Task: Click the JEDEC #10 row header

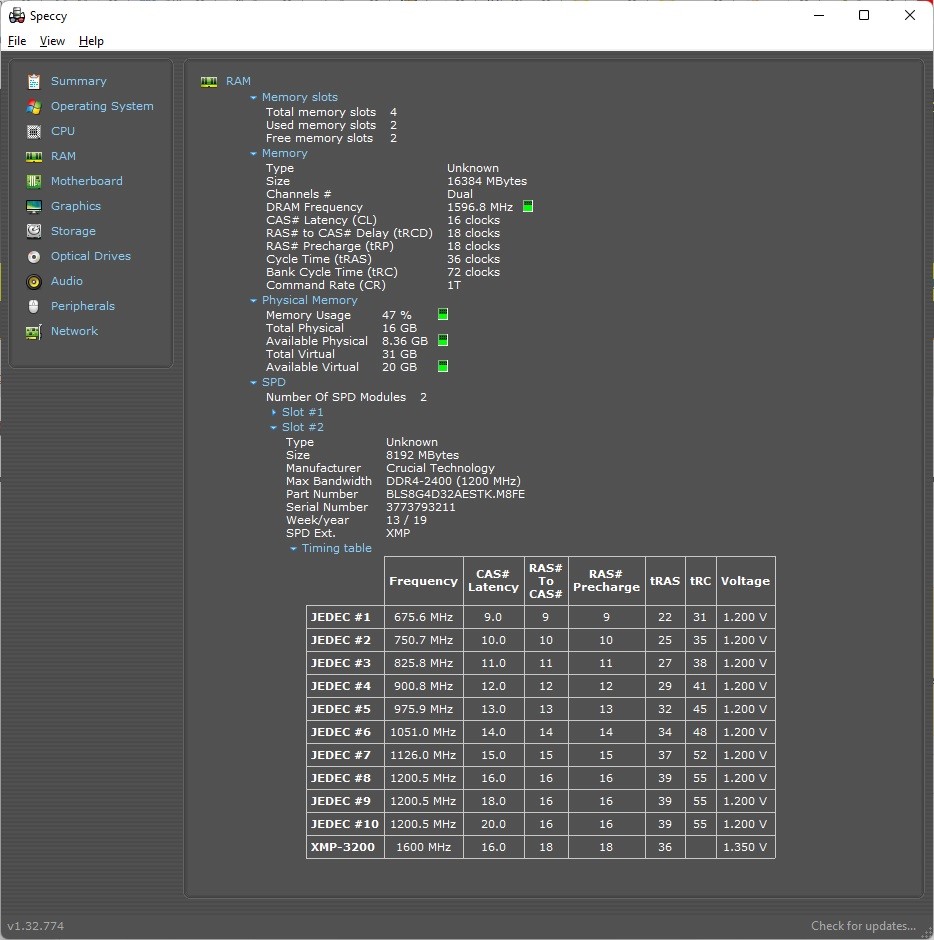Action: [345, 824]
